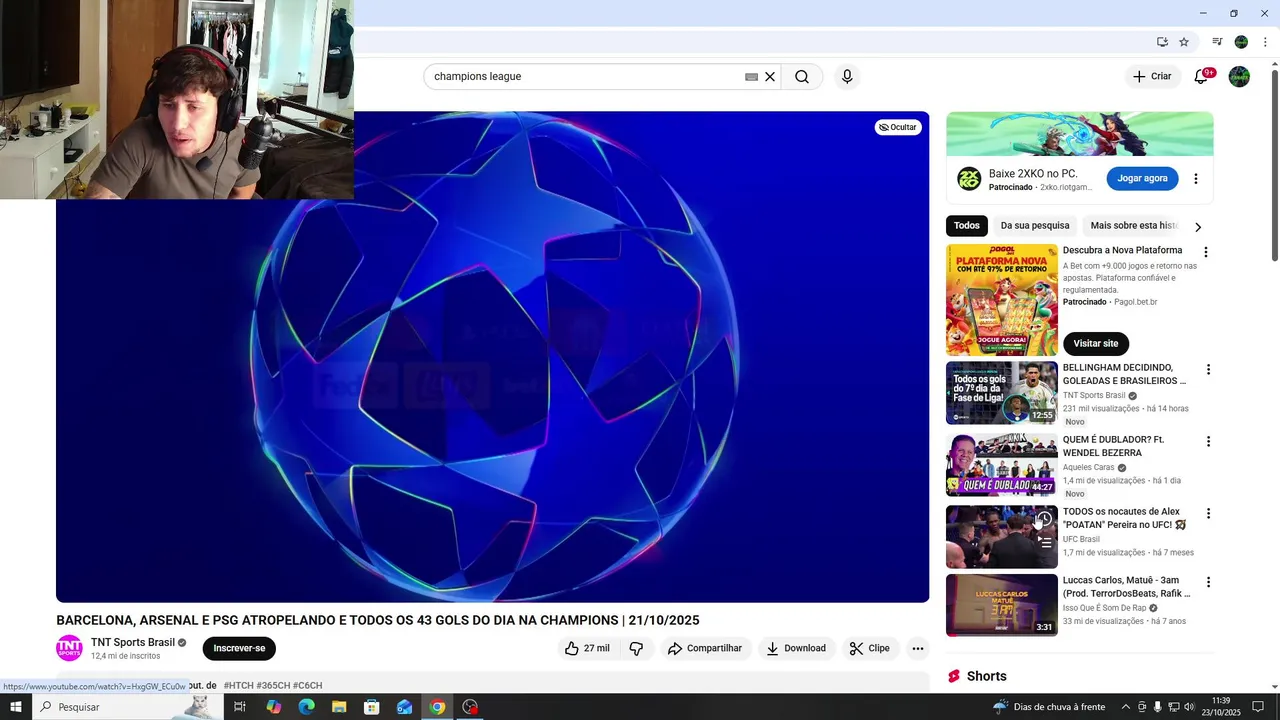This screenshot has width=1280, height=720.
Task: Open YouTube account avatar menu
Action: pyautogui.click(x=1239, y=76)
